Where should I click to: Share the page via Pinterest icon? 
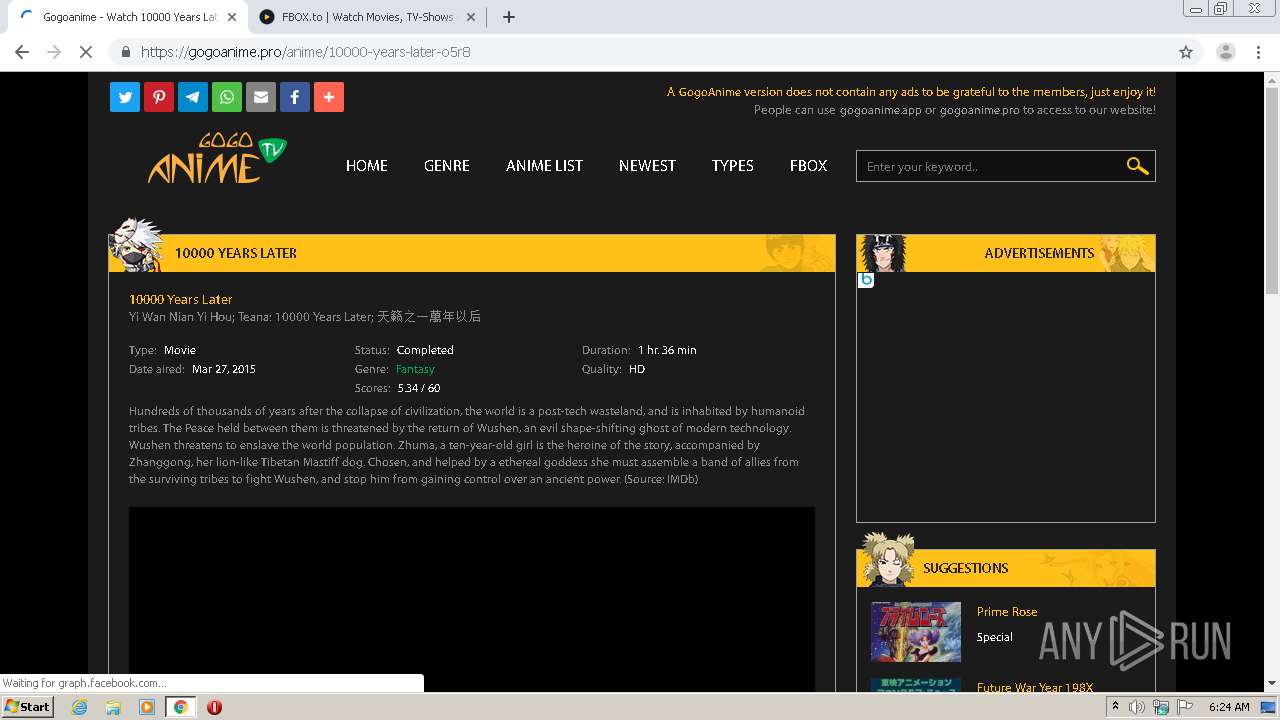point(159,97)
